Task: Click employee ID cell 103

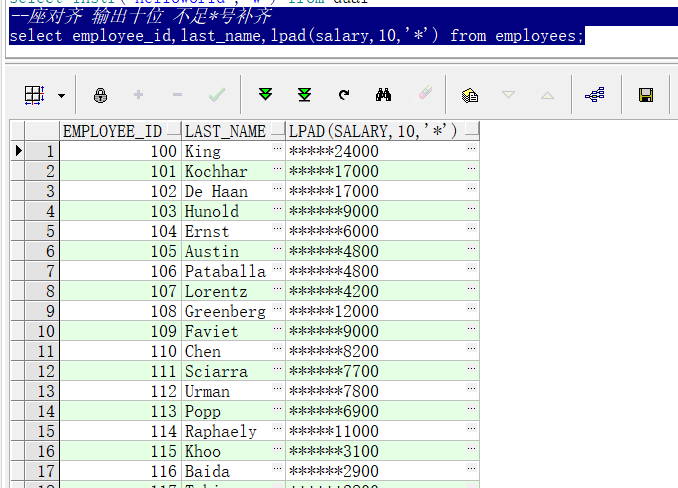Action: pos(120,211)
